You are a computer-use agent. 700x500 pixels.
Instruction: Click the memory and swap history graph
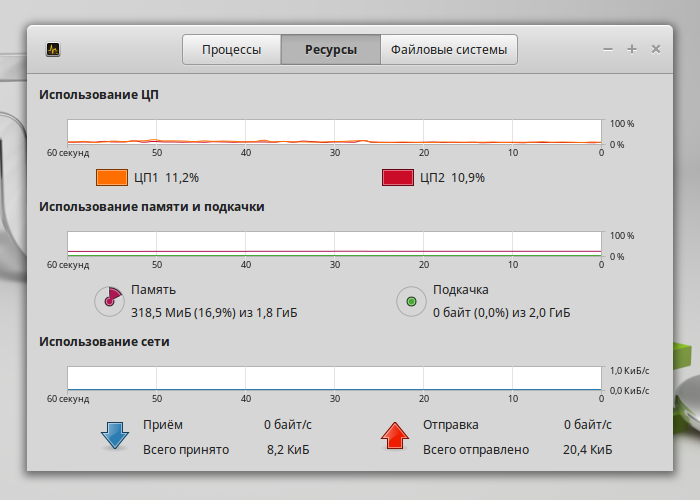[334, 244]
